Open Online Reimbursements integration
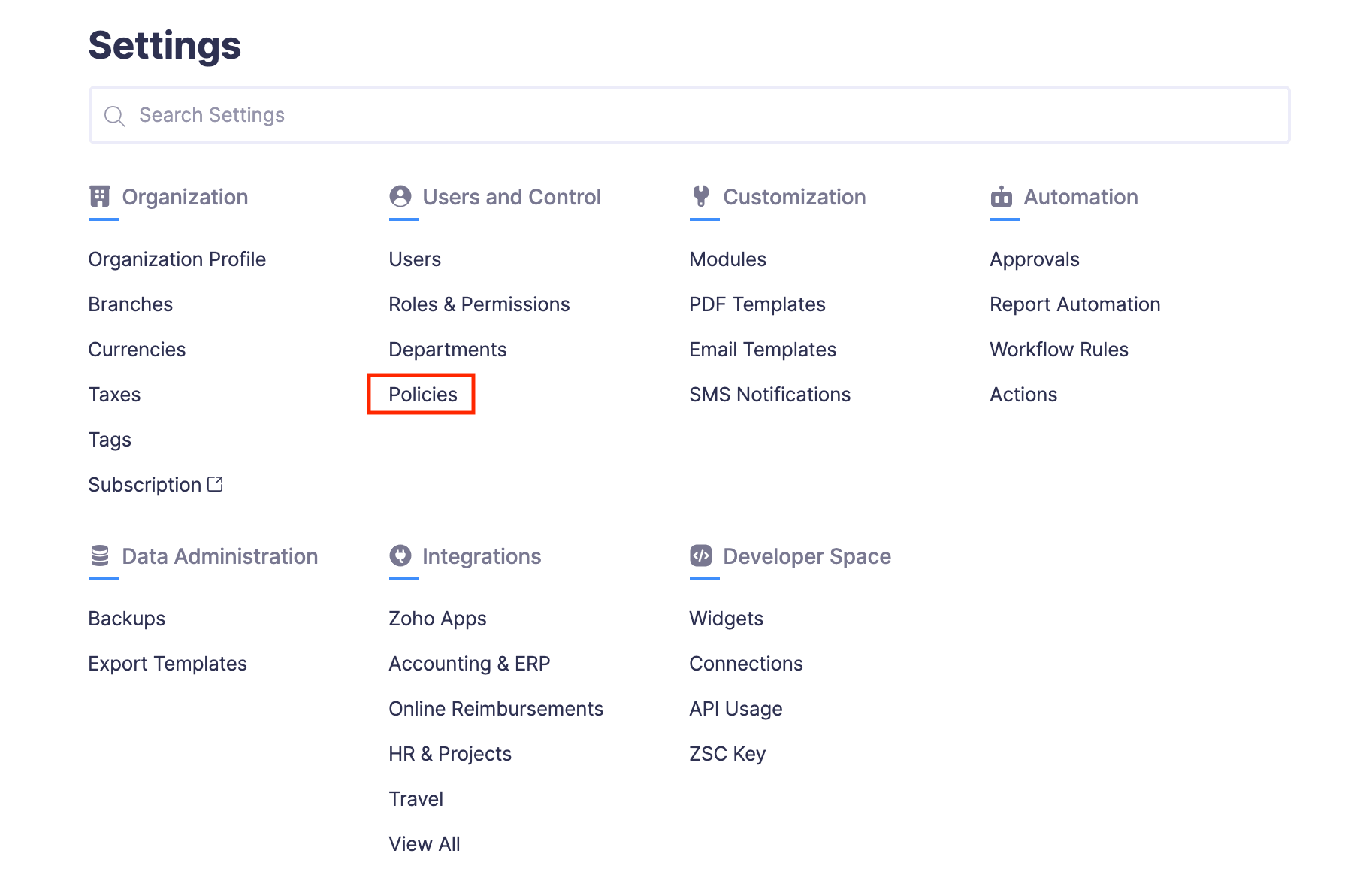The height and width of the screenshot is (890, 1372). point(495,709)
